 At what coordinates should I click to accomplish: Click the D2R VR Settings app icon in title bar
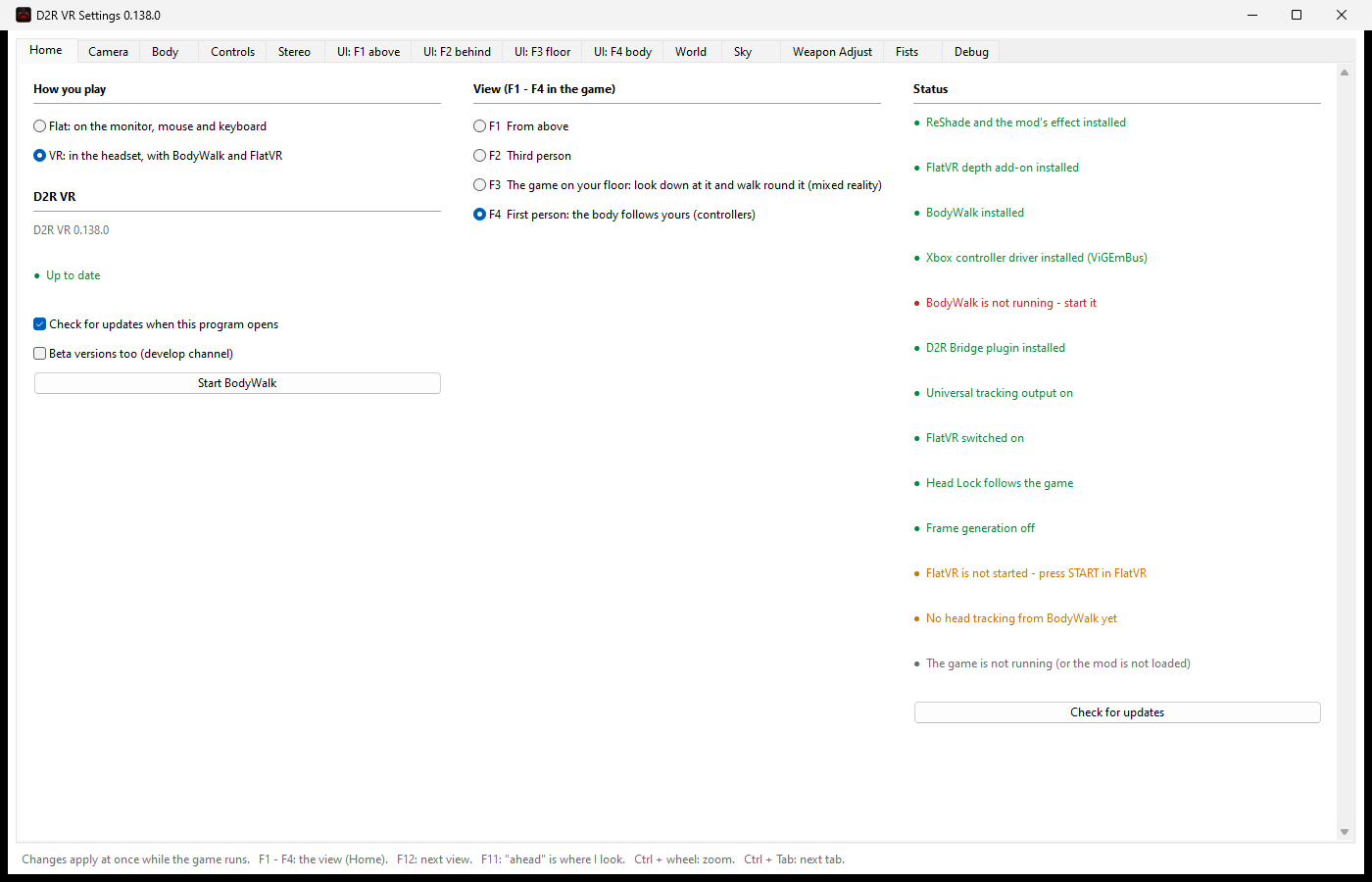coord(24,15)
